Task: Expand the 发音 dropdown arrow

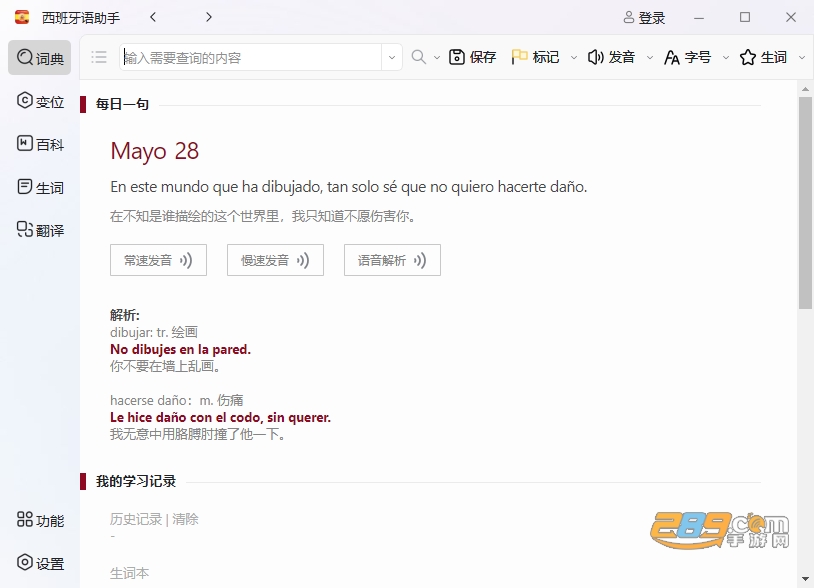Action: pos(649,58)
